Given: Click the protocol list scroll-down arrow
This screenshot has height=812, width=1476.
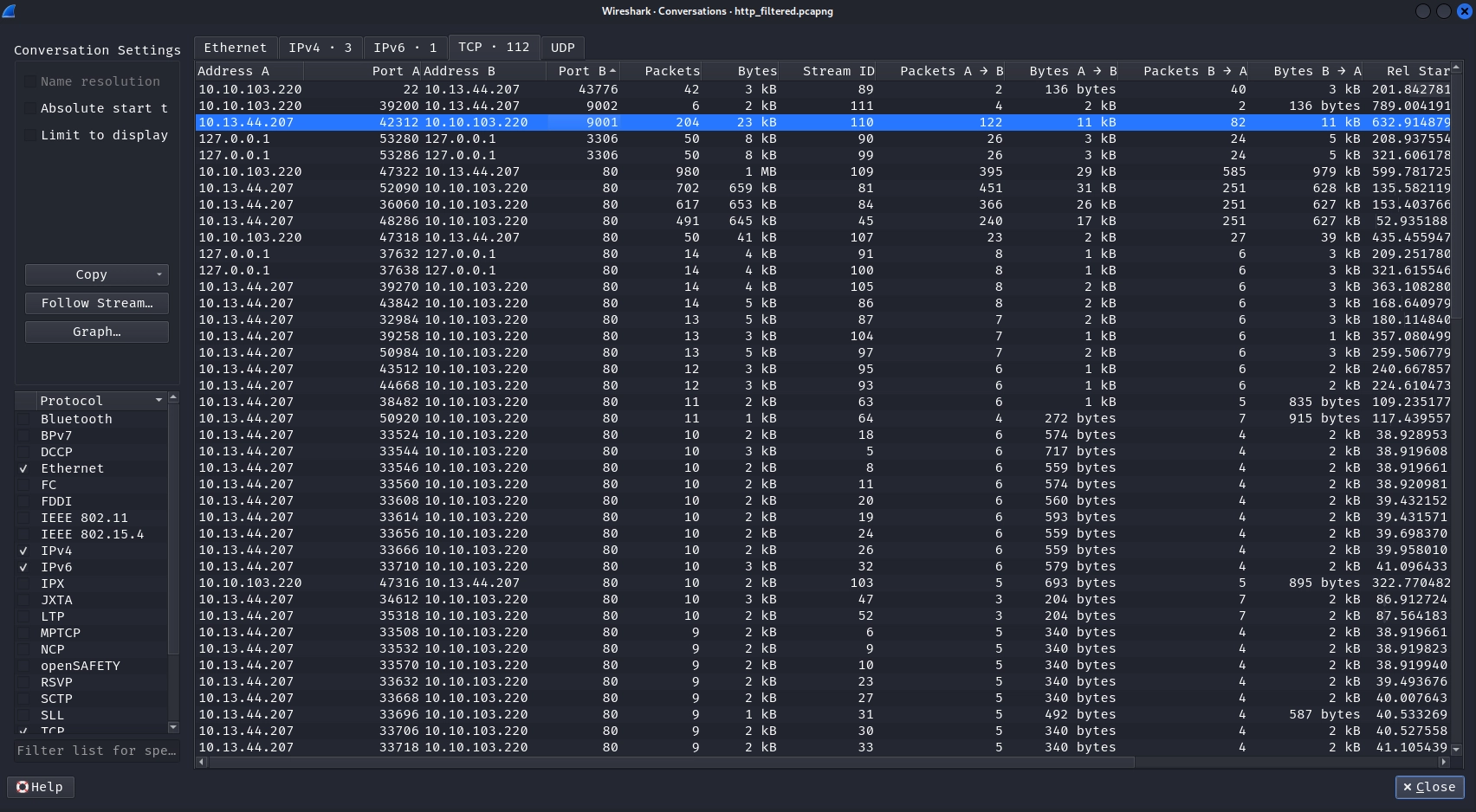Looking at the screenshot, I should pos(173,727).
